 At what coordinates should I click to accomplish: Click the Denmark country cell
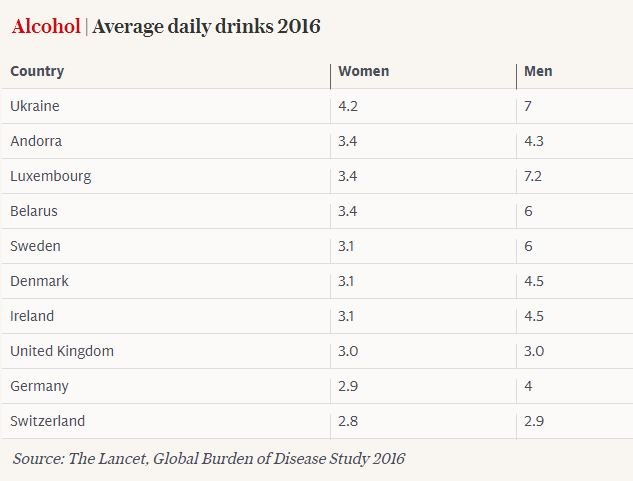point(39,281)
